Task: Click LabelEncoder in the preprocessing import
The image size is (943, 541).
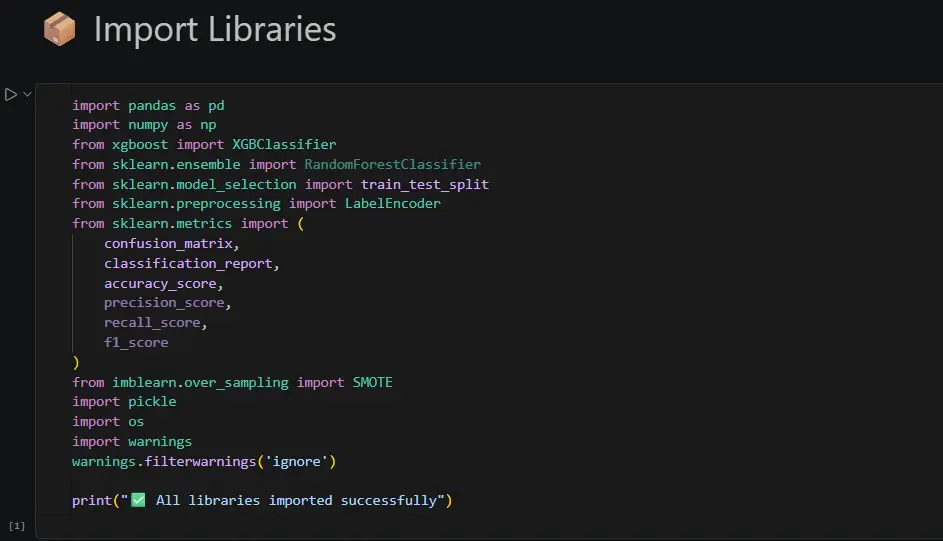Action: pyautogui.click(x=393, y=204)
